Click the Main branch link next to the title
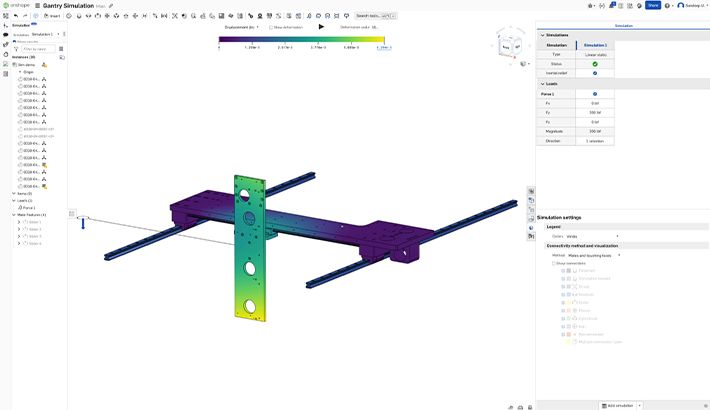 tap(100, 6)
